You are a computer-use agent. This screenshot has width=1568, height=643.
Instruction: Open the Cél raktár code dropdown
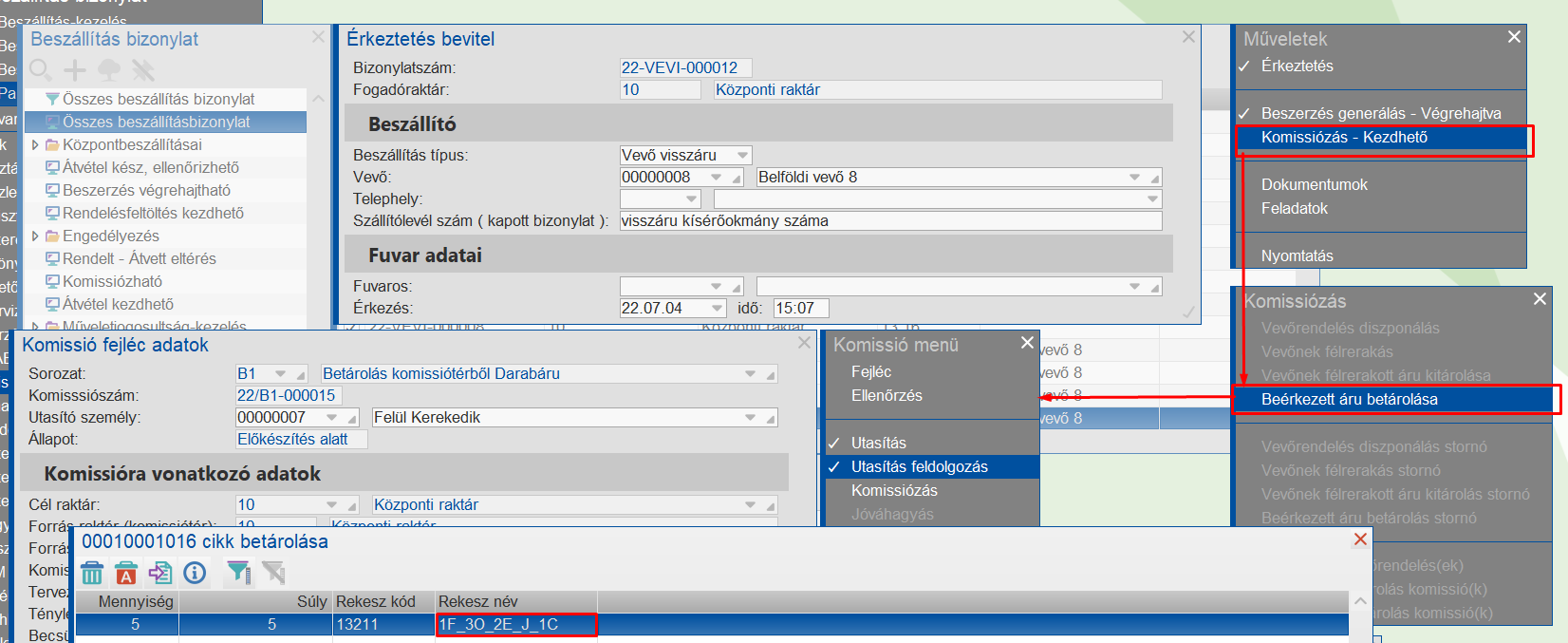(x=331, y=504)
